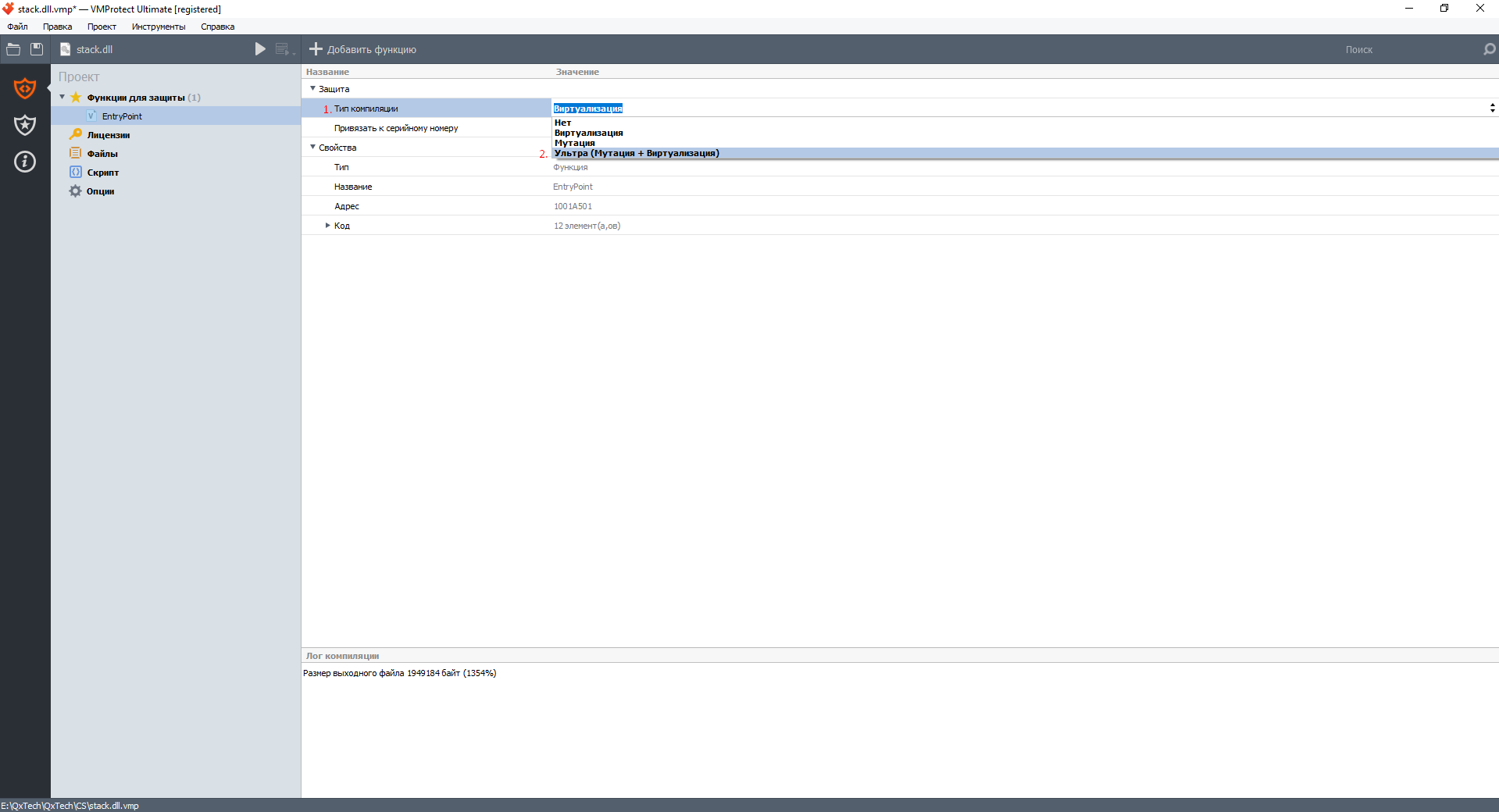Screen dimensions: 1499x812
Task: Open the Project section shield icon
Action: (25, 88)
